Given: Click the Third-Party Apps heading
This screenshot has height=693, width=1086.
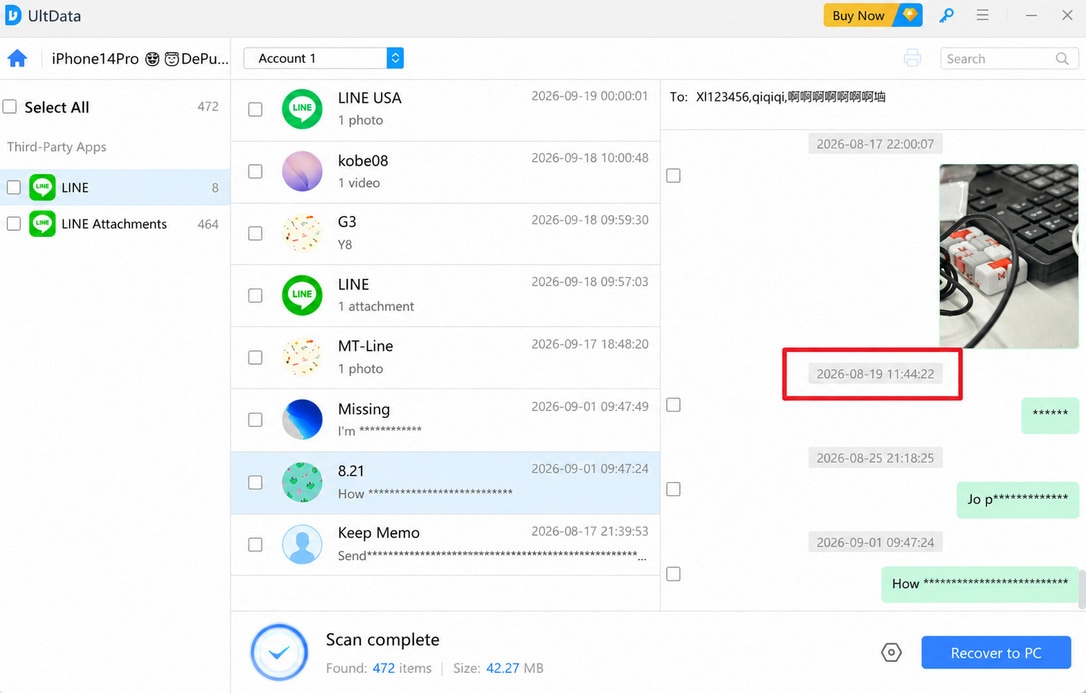Looking at the screenshot, I should (57, 147).
